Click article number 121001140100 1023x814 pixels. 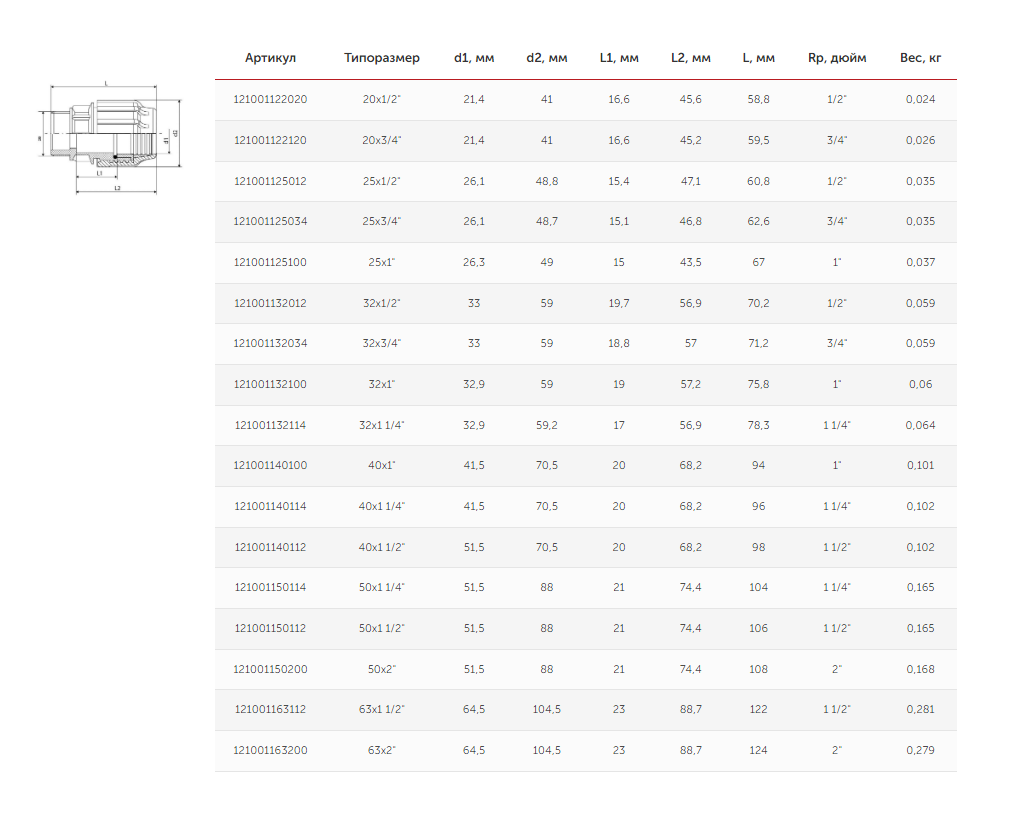[x=270, y=465]
